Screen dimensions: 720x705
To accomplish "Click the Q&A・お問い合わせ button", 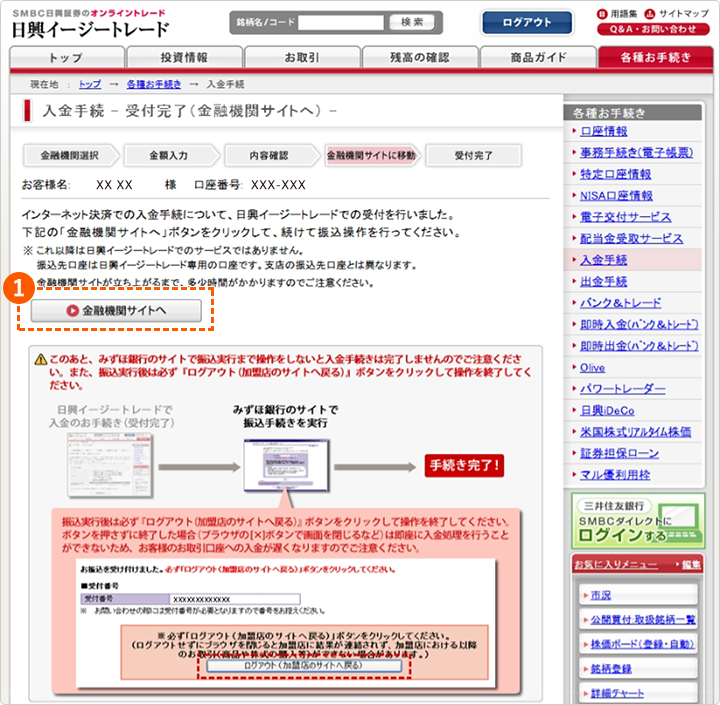I will (653, 29).
